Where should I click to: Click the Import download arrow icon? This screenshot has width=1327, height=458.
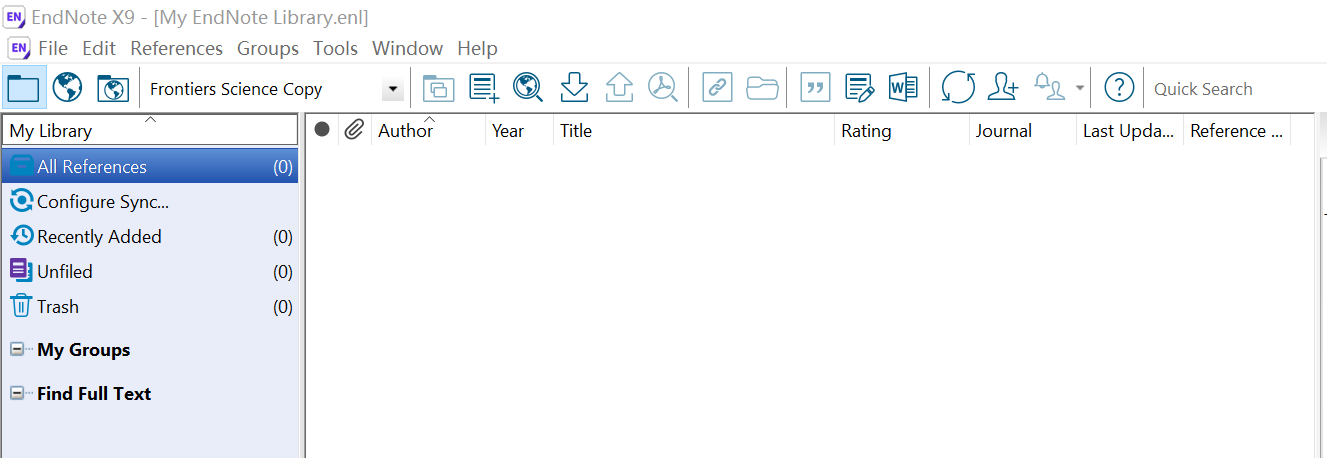point(574,88)
